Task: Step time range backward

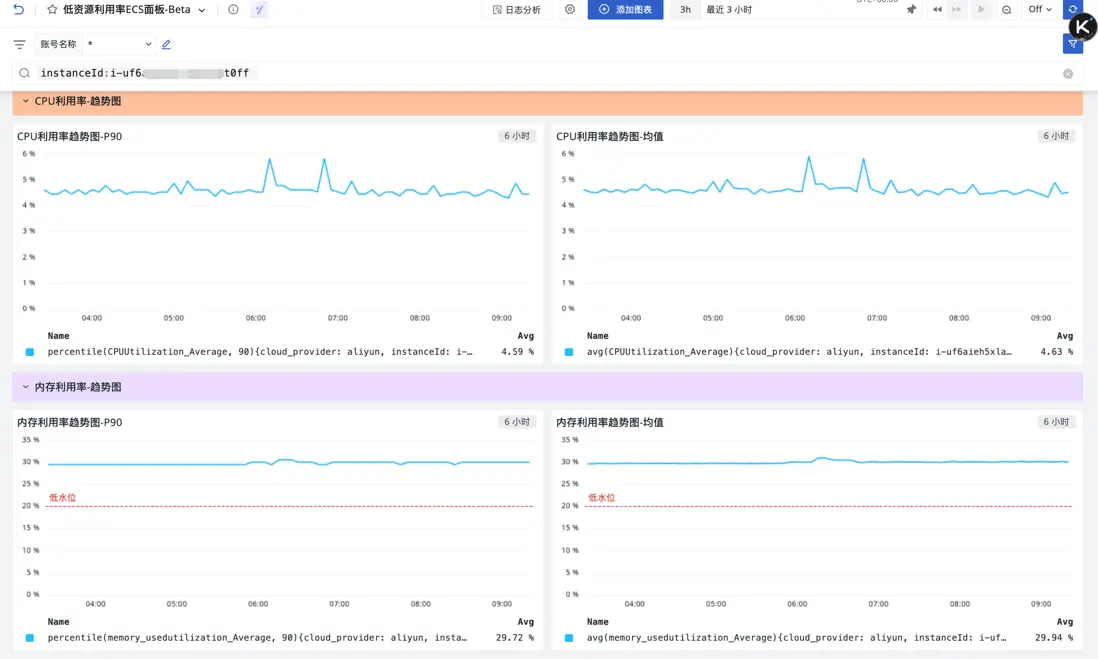Action: [x=937, y=10]
